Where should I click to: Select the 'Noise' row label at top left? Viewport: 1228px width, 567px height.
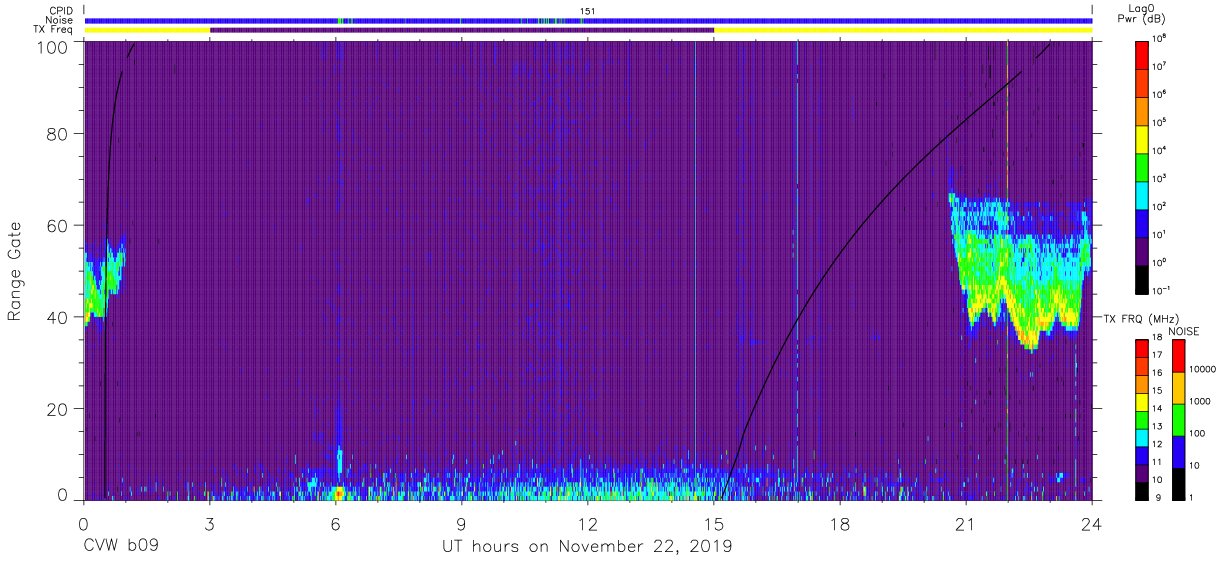click(58, 20)
